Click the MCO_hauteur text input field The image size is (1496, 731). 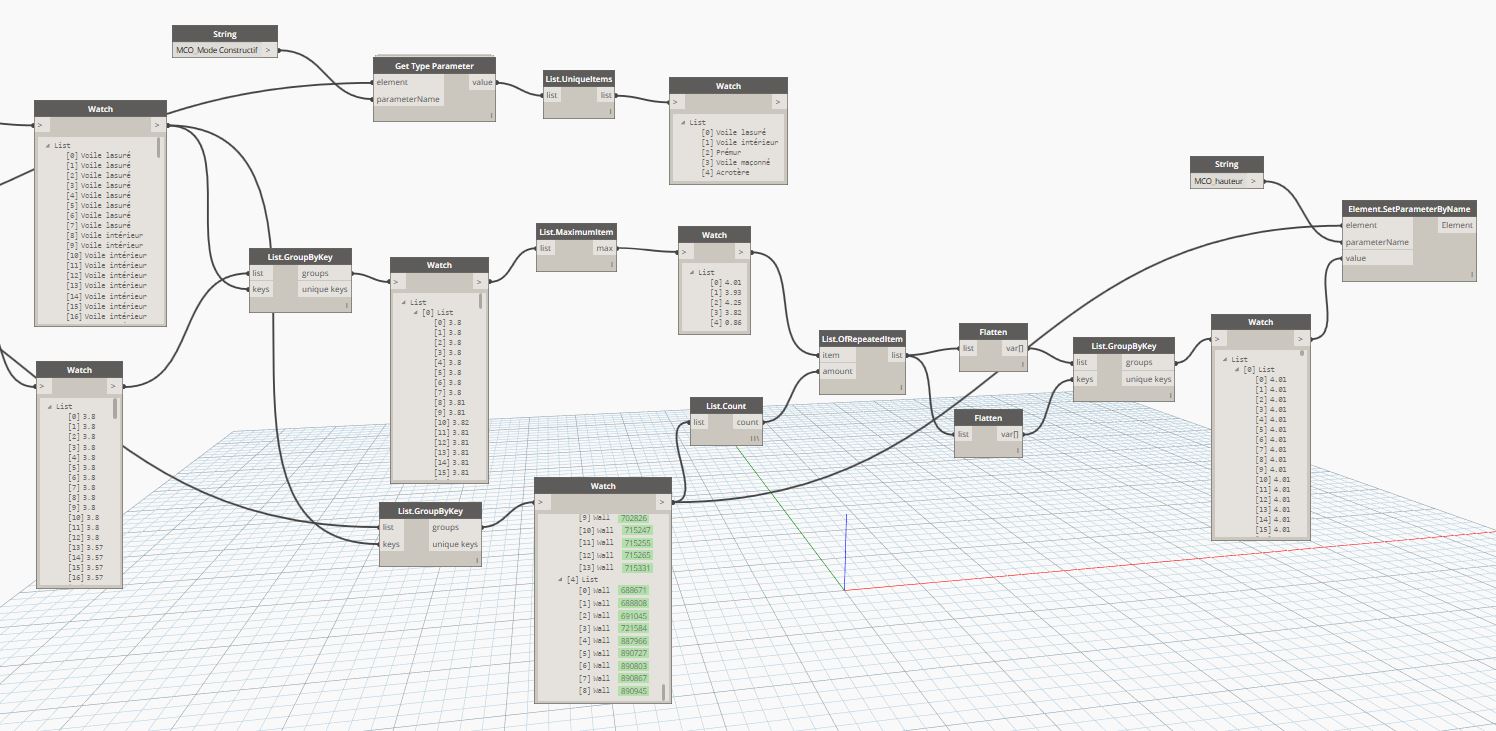pyautogui.click(x=1218, y=181)
